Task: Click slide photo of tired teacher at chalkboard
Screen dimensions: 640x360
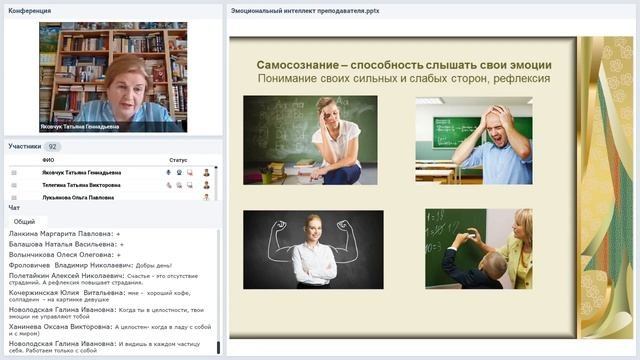Action: pyautogui.click(x=310, y=140)
